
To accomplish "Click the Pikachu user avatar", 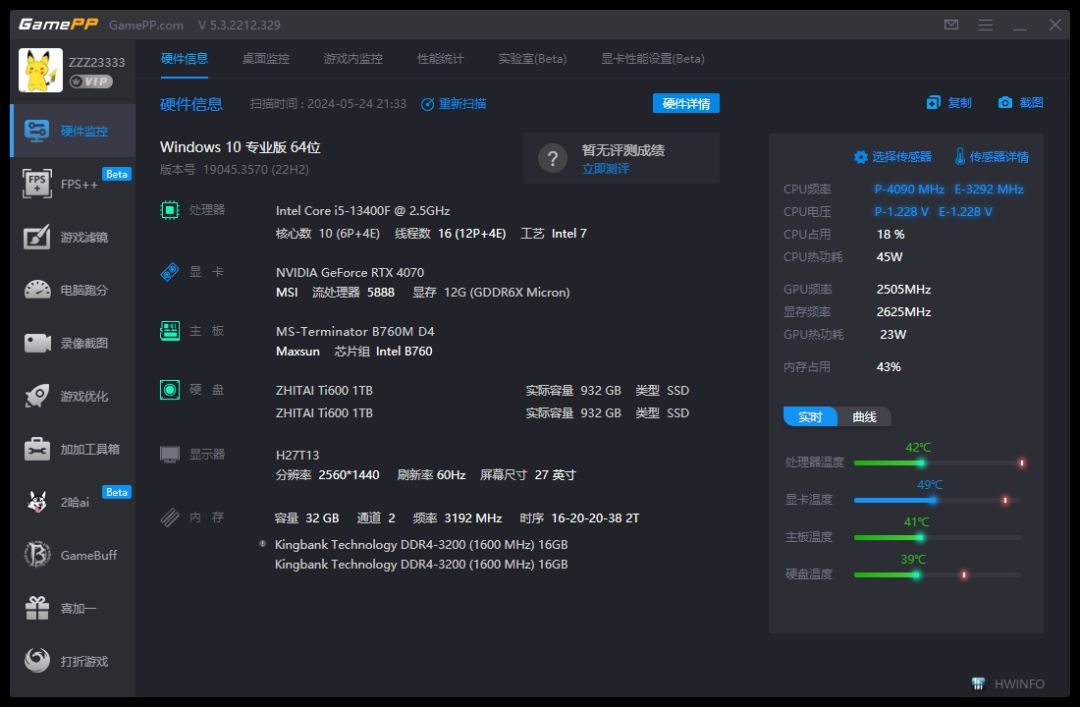I will [x=40, y=70].
